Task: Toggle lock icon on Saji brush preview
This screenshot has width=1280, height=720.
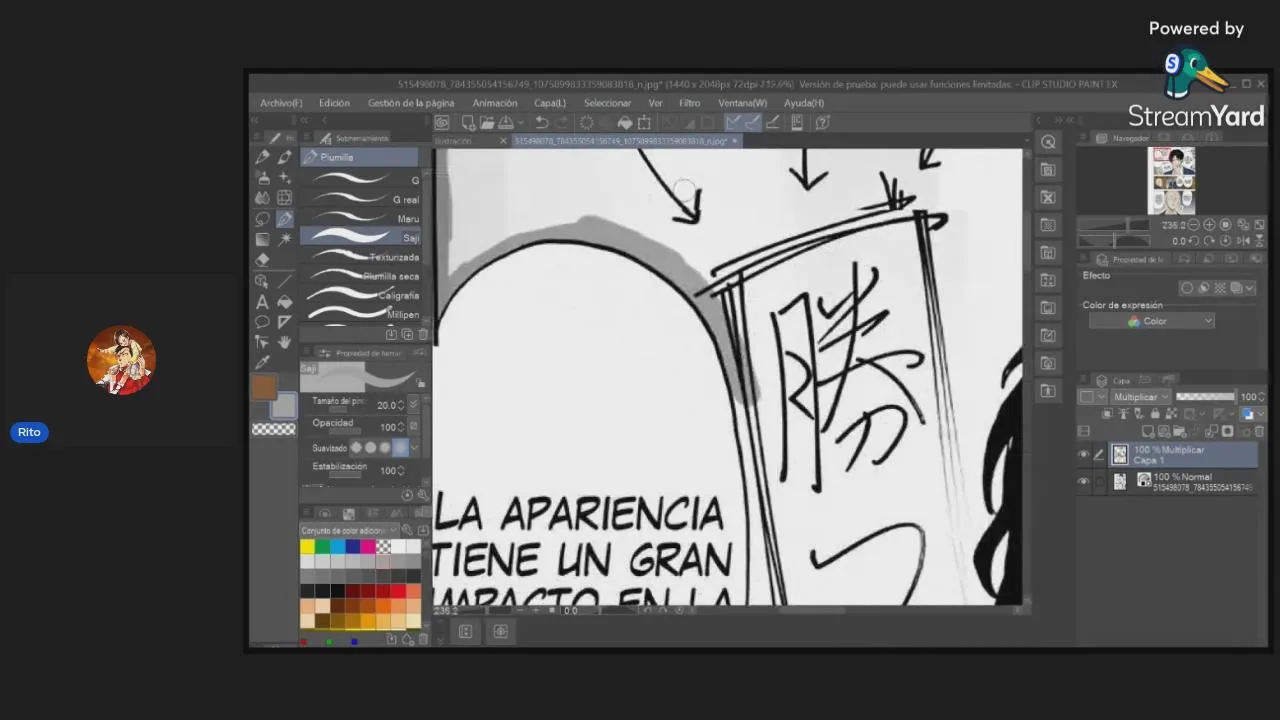Action: click(x=420, y=383)
